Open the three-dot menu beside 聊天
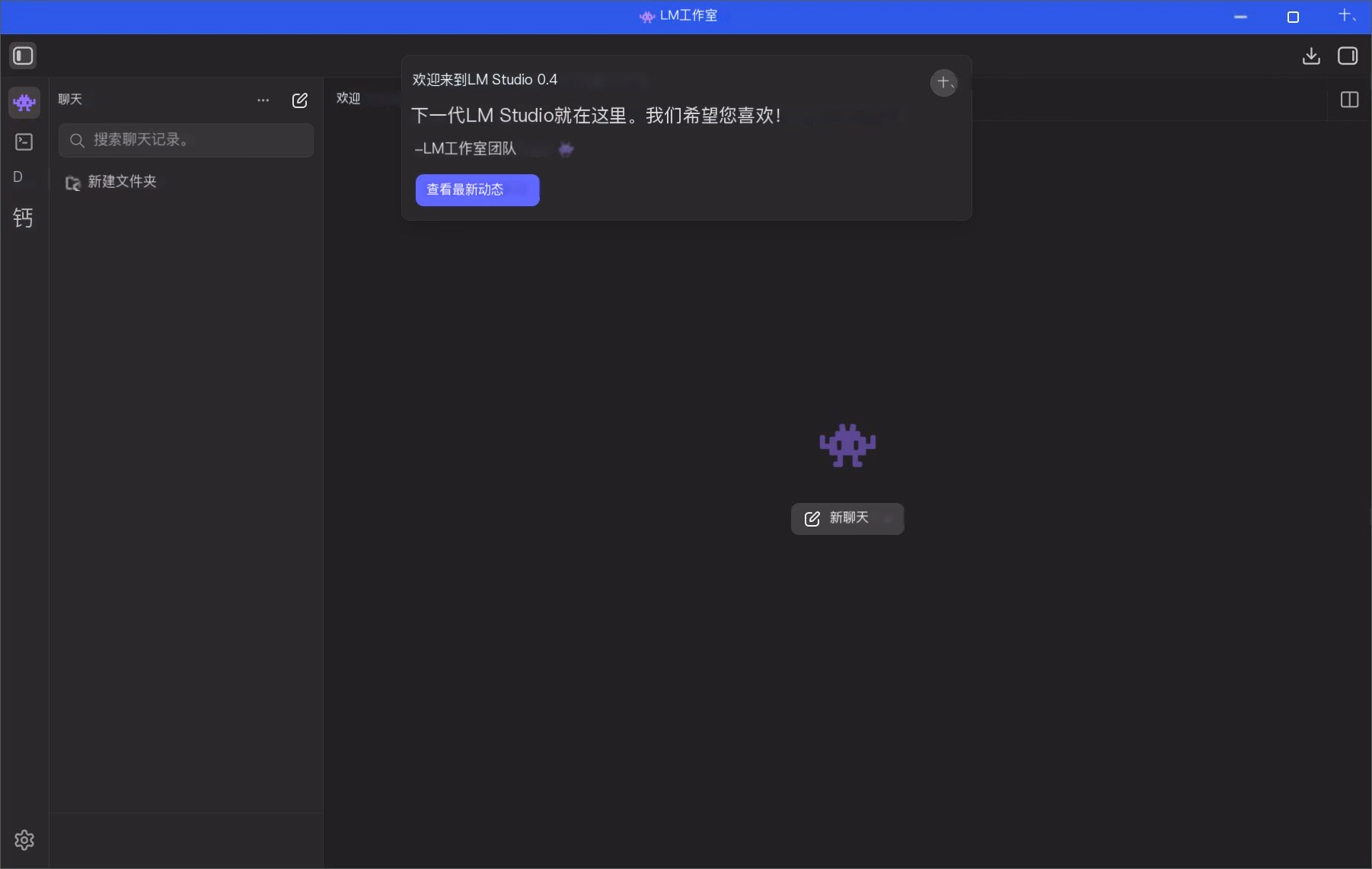Screen dimensions: 1372x869 pyautogui.click(x=263, y=100)
